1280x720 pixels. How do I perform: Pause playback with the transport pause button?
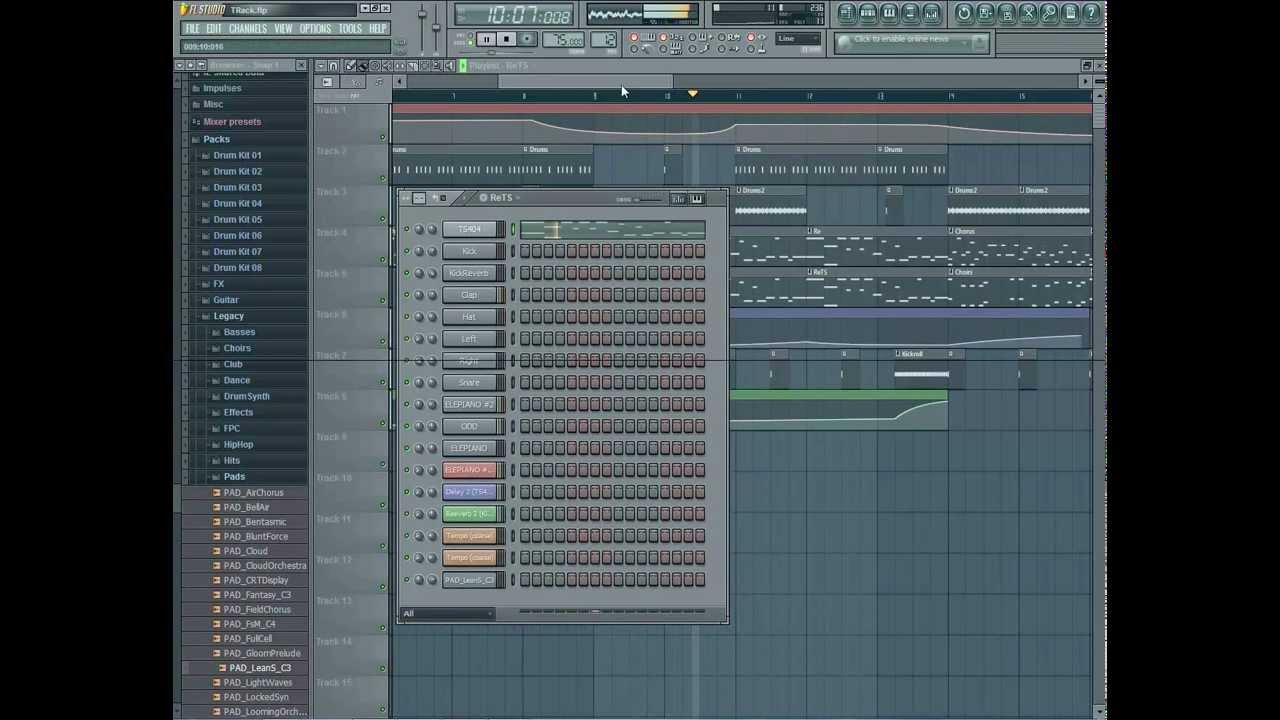[486, 40]
